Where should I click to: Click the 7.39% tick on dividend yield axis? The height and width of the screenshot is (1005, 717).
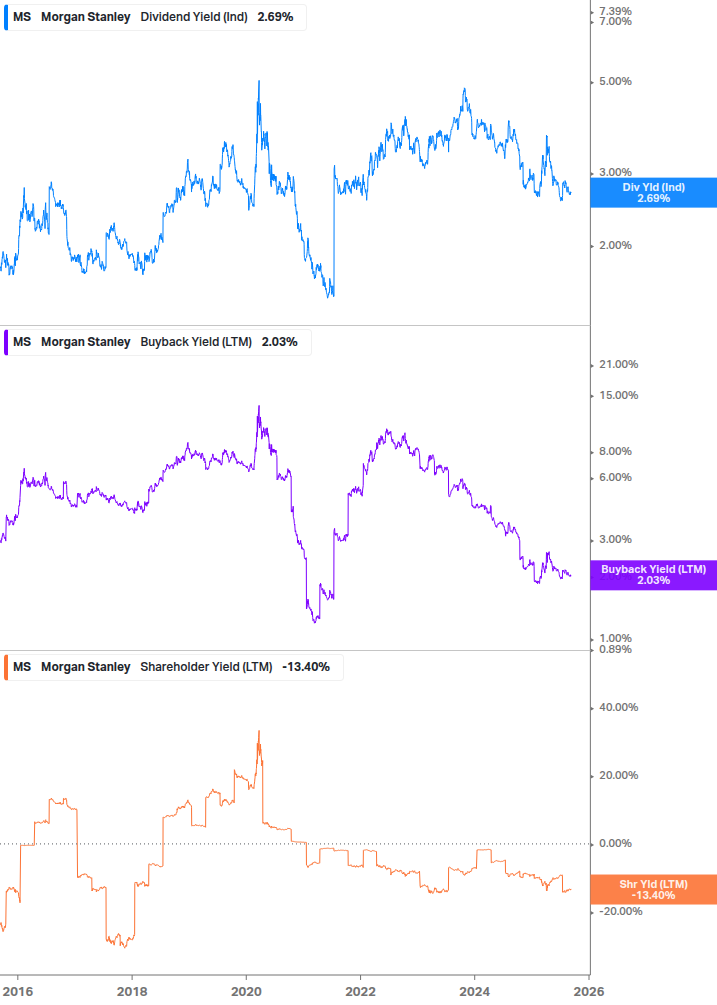[x=615, y=11]
